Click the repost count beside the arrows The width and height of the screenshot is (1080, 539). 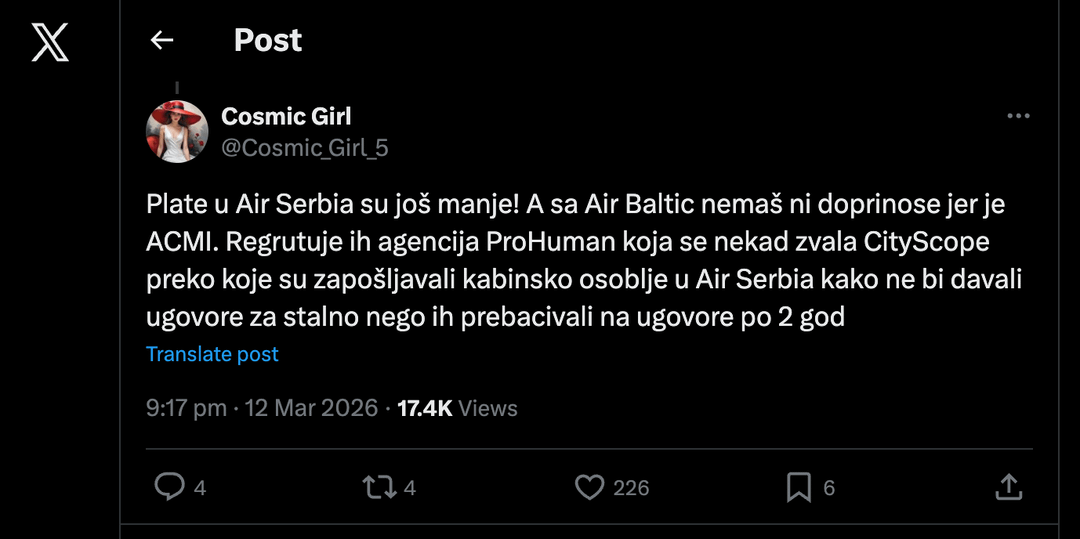pos(410,488)
